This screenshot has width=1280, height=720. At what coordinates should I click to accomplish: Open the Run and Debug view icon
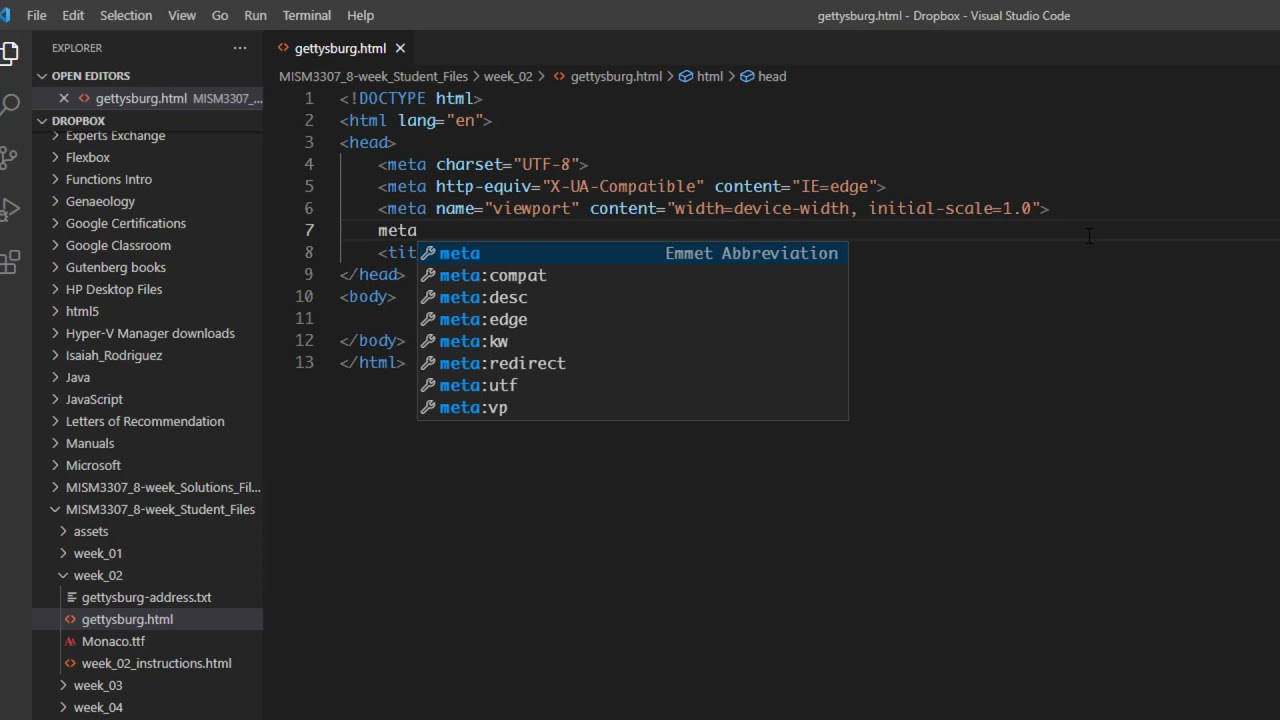point(10,210)
